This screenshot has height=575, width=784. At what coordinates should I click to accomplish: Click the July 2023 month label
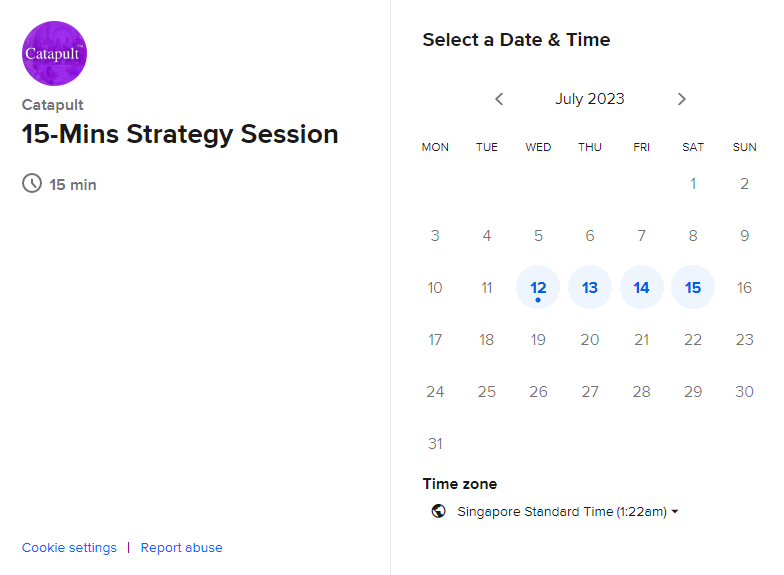click(x=590, y=99)
